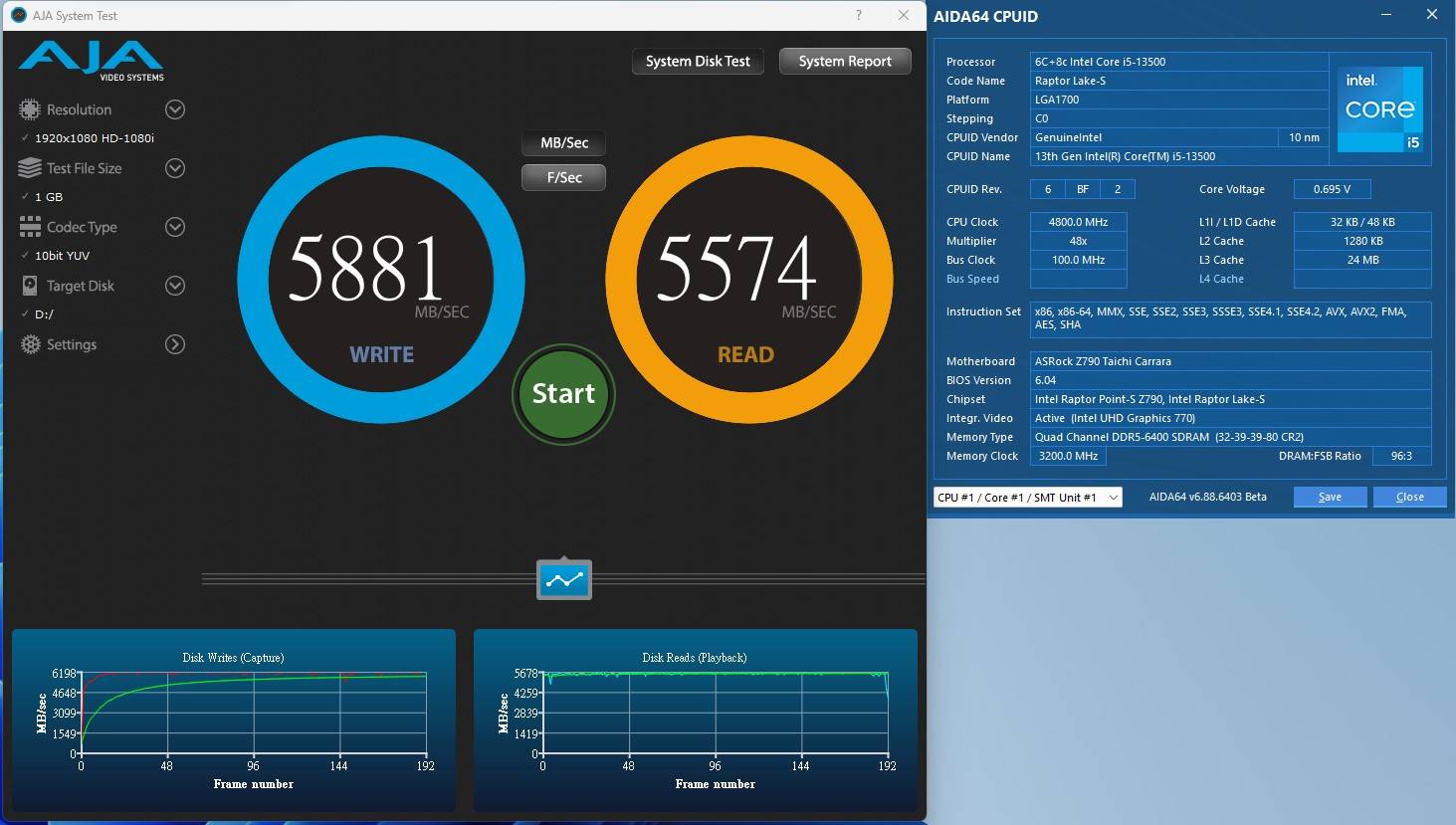
Task: Click the Memory Clock 3200.0 MHz value
Action: click(x=1068, y=456)
